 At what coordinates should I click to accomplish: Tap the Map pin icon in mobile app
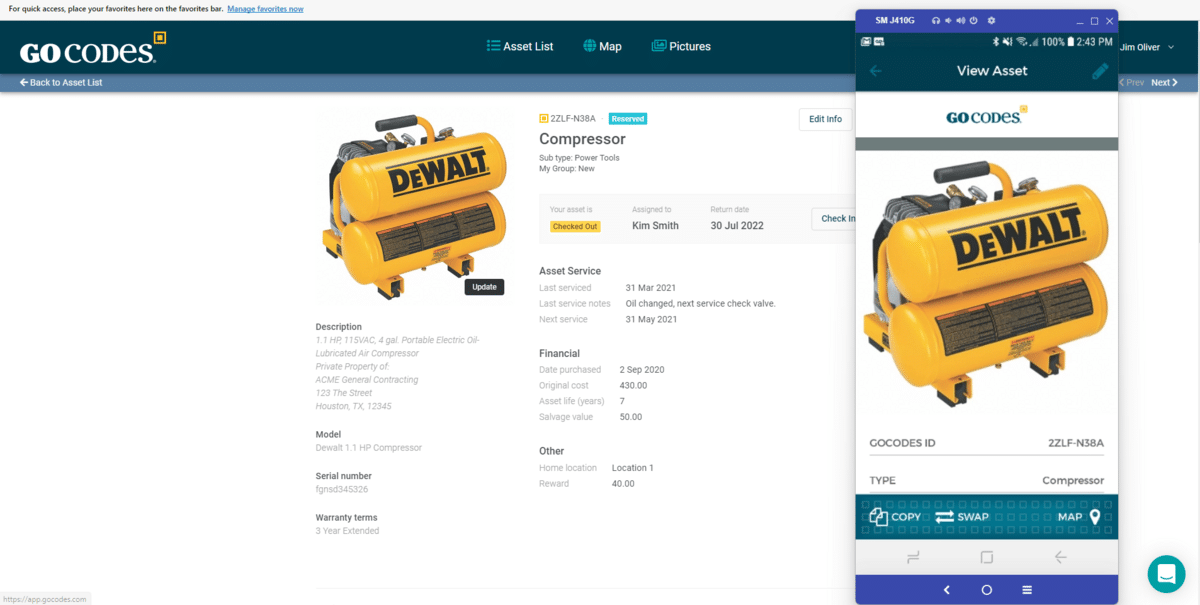[x=1095, y=517]
